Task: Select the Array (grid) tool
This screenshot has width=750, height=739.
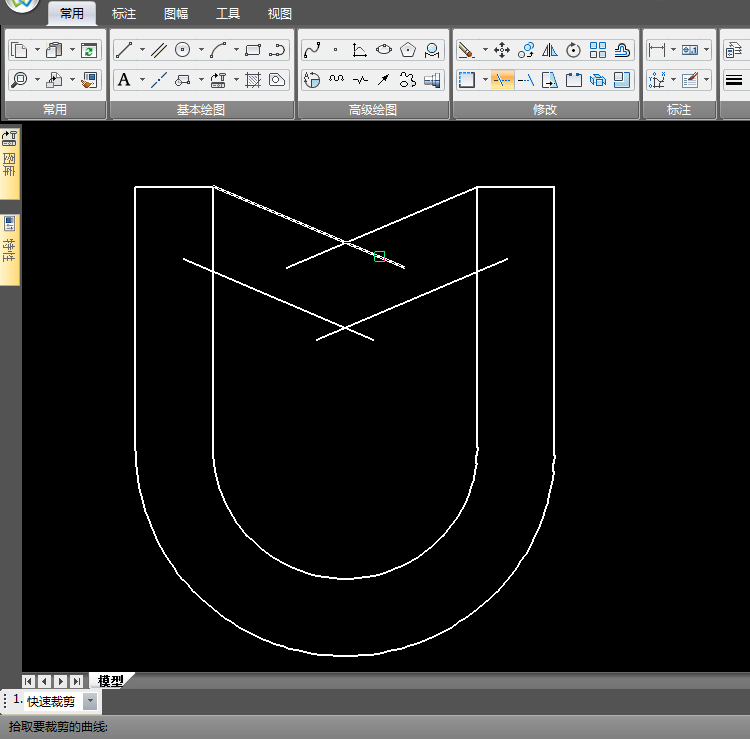Action: click(x=598, y=50)
